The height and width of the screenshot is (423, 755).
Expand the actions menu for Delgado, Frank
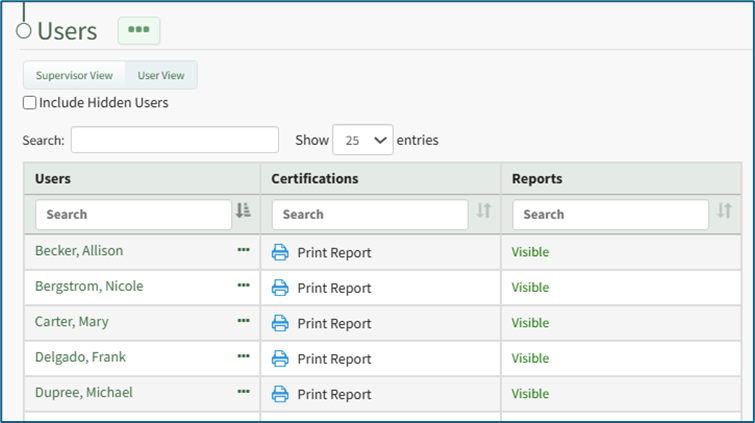click(x=244, y=357)
